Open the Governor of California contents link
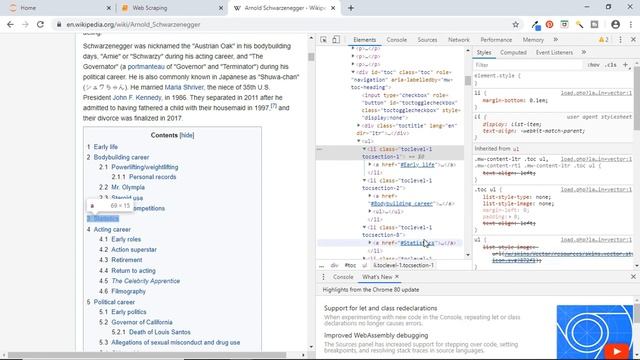Image resolution: width=640 pixels, height=360 pixels. click(x=142, y=322)
